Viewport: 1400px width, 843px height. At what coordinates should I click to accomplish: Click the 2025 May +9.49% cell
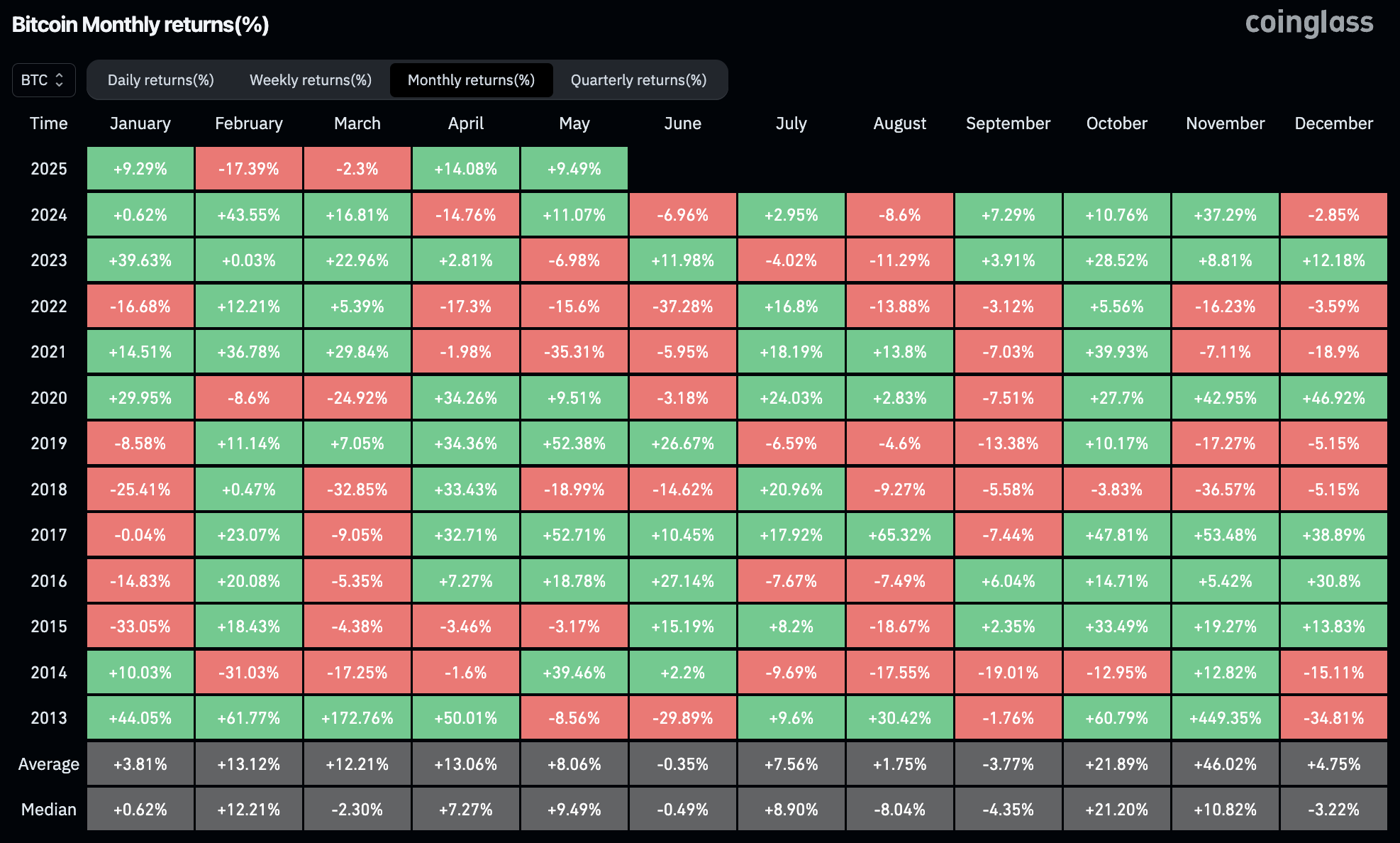pos(574,168)
